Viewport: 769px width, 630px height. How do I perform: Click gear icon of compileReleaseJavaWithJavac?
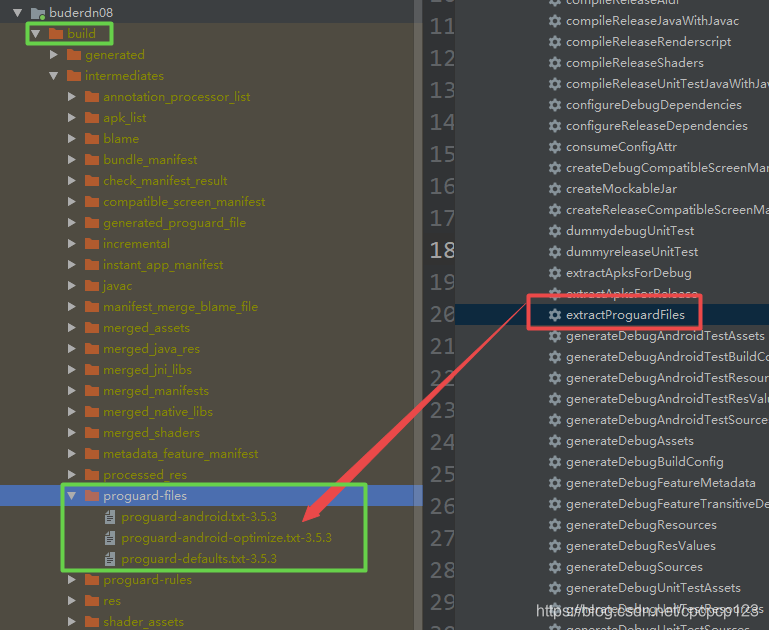tap(555, 21)
